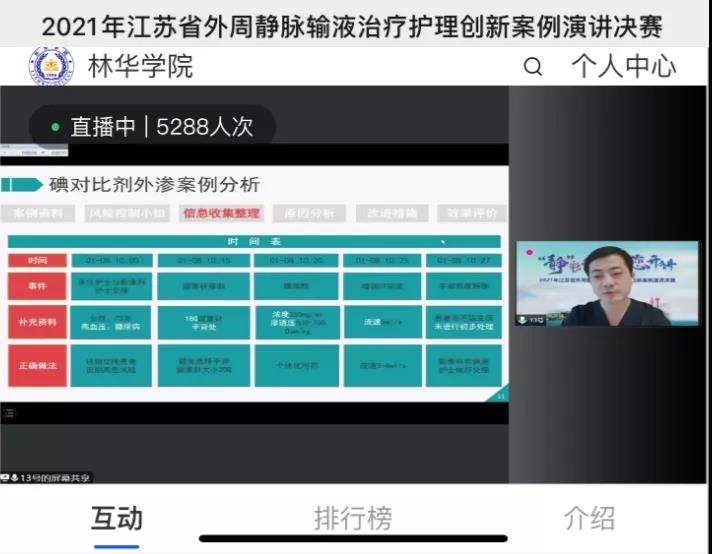This screenshot has width=712, height=554.
Task: Open the 排行榜 ranking tab
Action: pos(352,518)
